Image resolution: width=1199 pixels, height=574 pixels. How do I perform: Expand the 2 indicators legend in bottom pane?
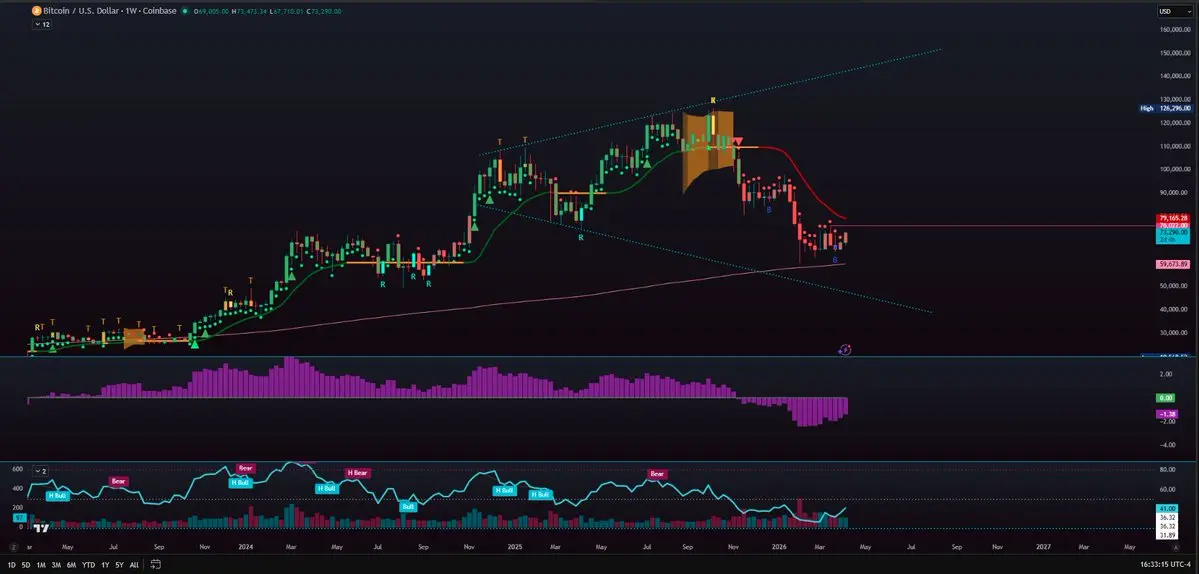[x=40, y=472]
